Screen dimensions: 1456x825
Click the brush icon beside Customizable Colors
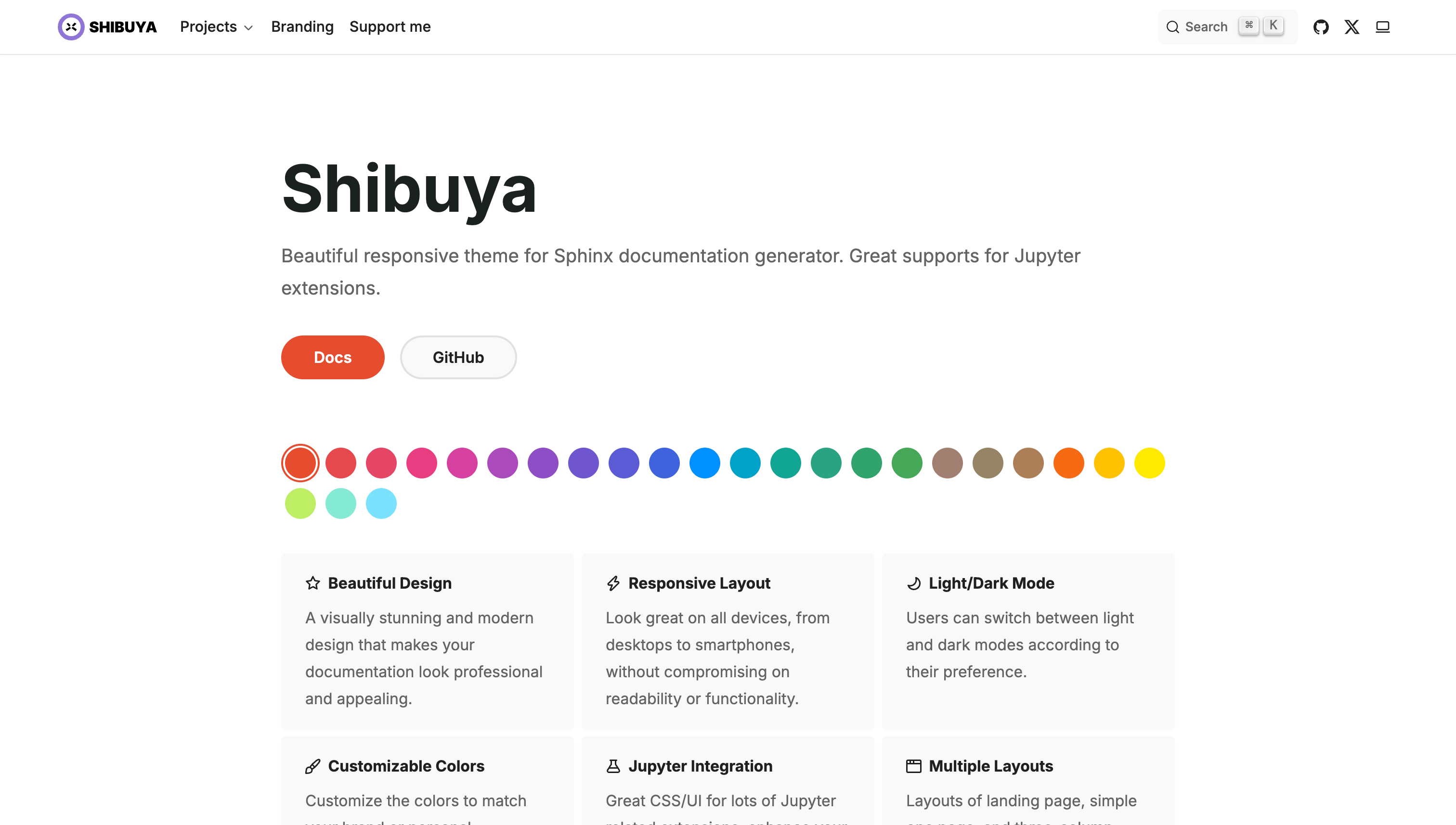click(313, 766)
